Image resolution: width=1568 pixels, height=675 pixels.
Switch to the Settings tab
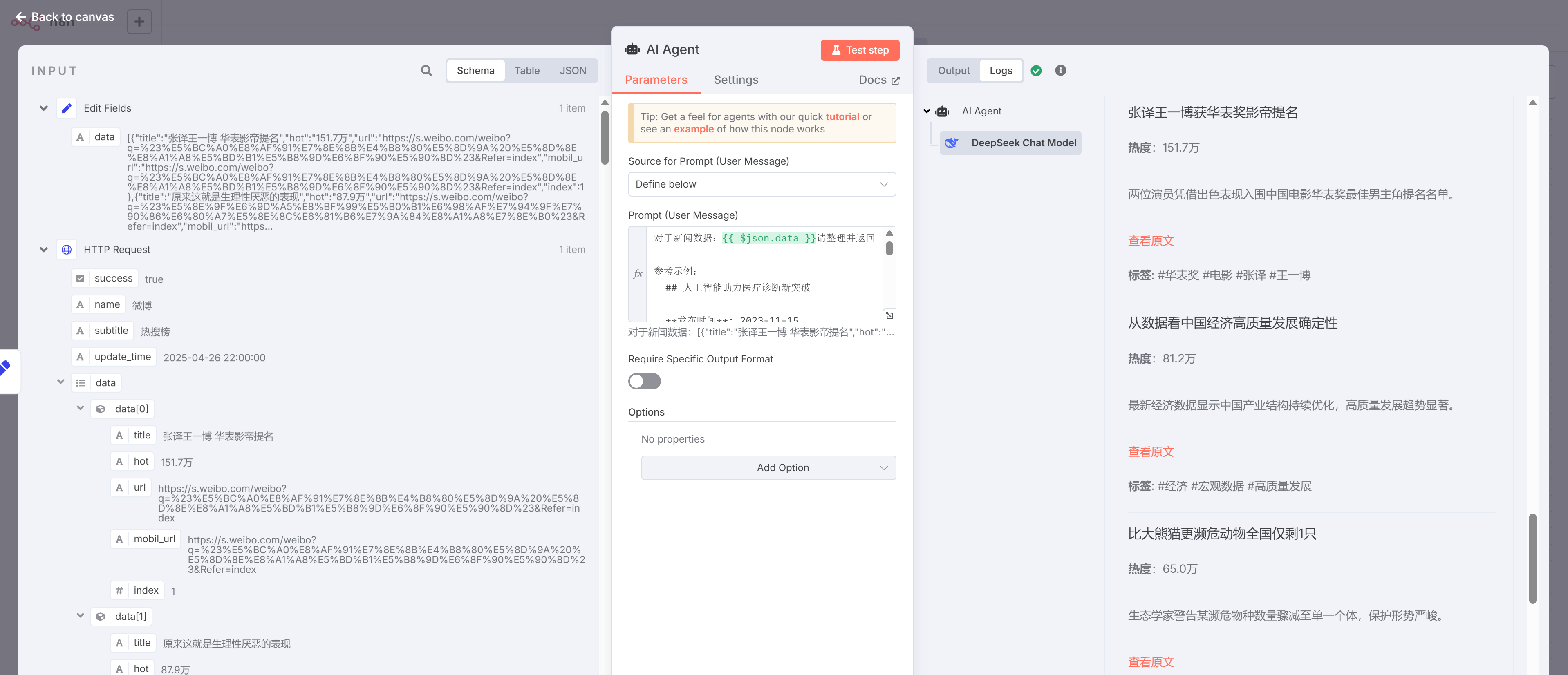pos(735,80)
